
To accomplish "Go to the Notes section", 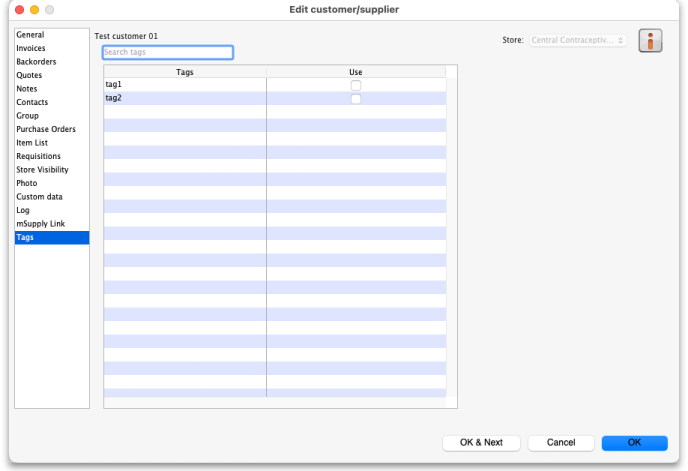I will click(27, 89).
